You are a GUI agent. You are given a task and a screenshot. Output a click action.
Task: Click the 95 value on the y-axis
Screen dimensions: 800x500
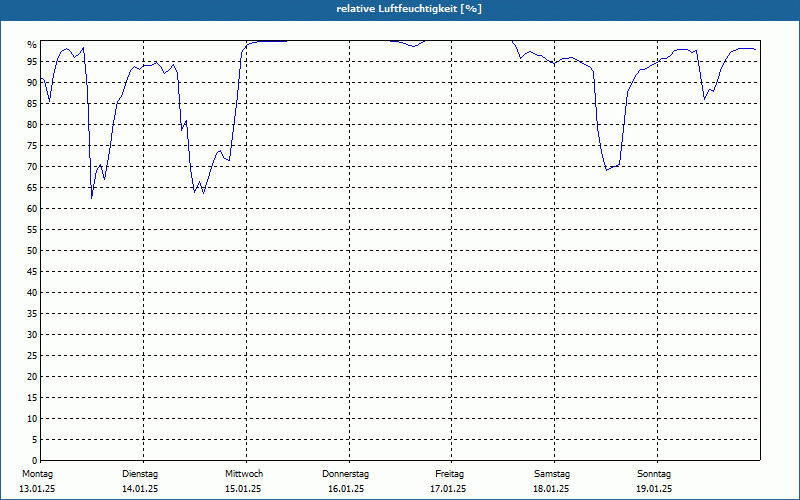click(32, 62)
